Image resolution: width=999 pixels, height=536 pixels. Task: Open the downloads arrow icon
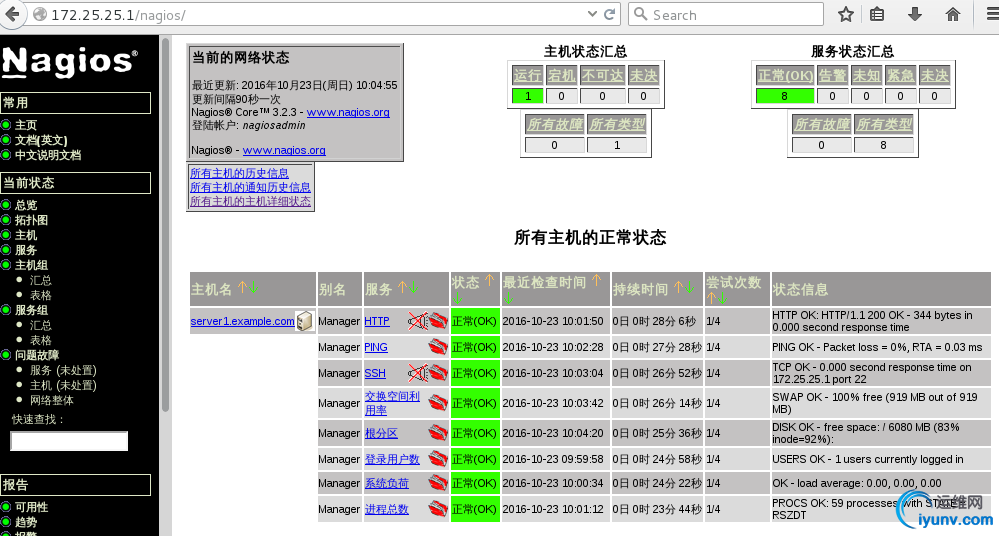point(915,15)
